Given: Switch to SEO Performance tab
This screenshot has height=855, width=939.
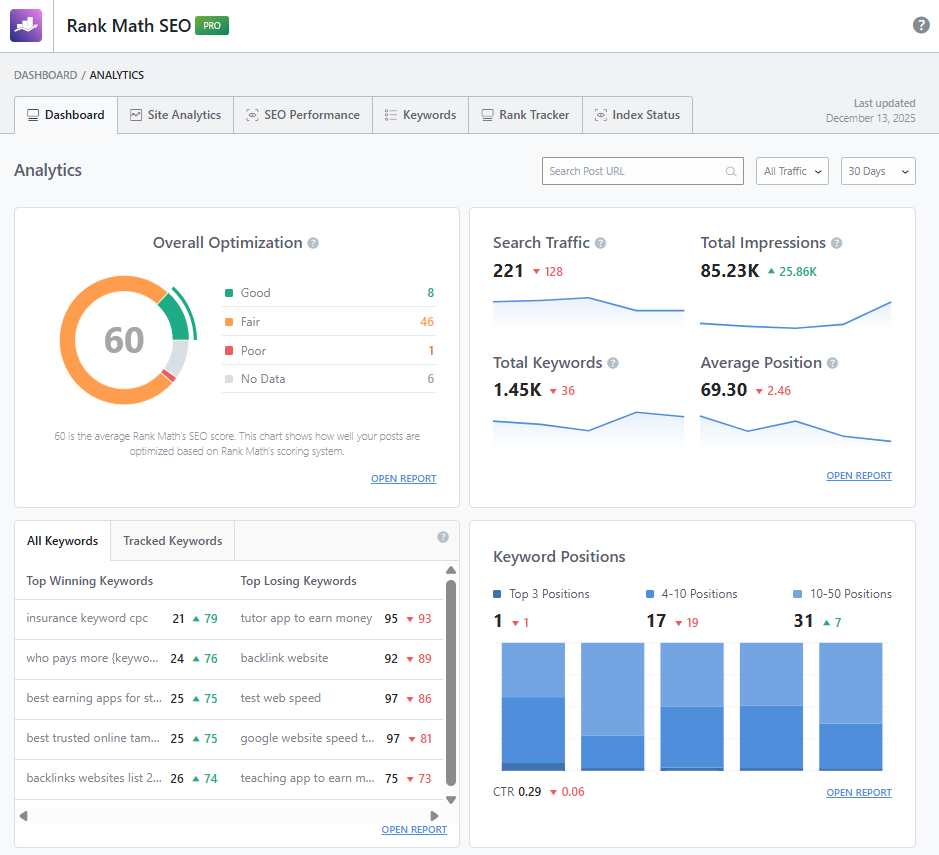Looking at the screenshot, I should (303, 115).
